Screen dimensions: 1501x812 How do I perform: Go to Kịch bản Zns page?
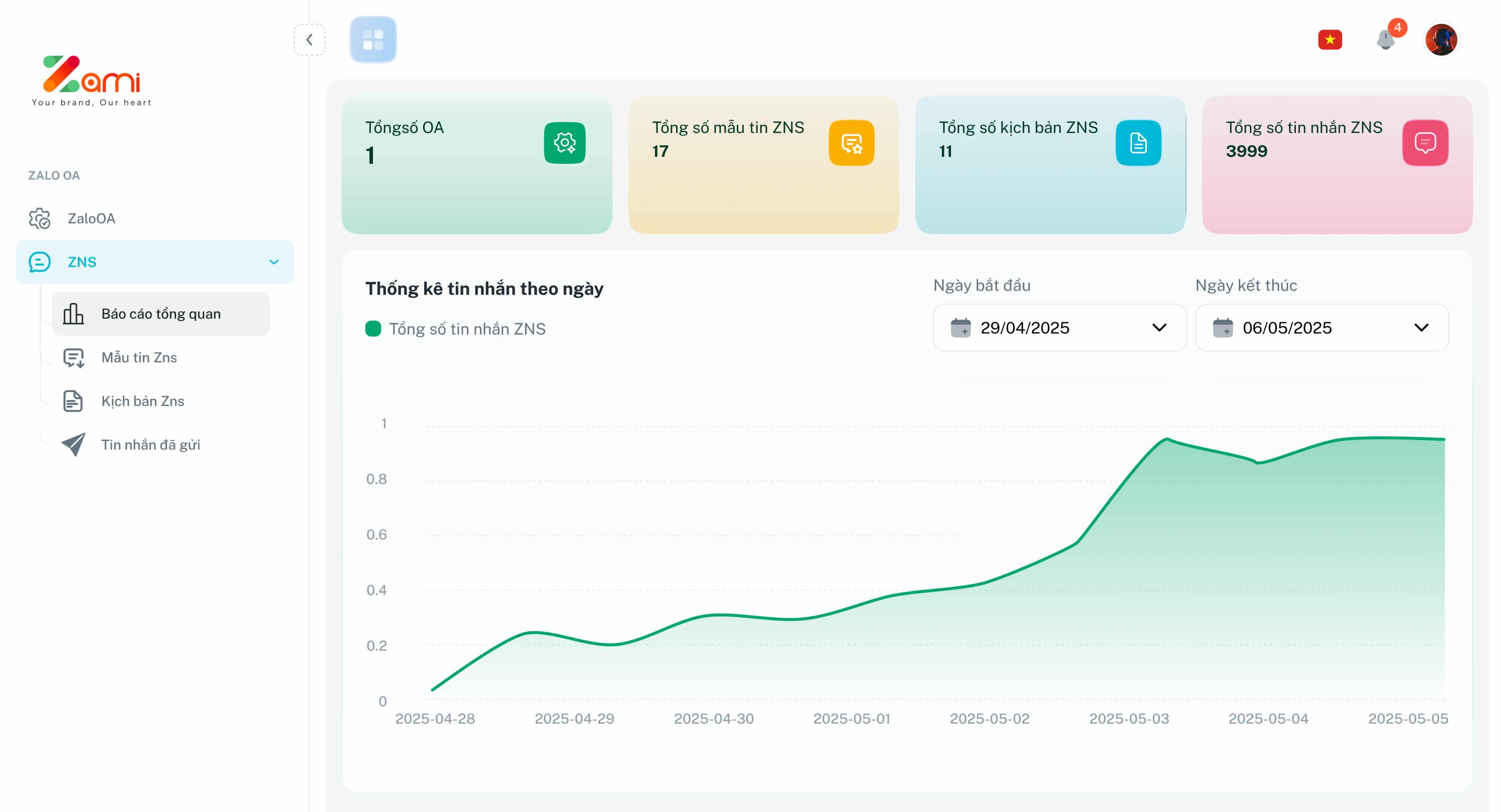pos(142,401)
